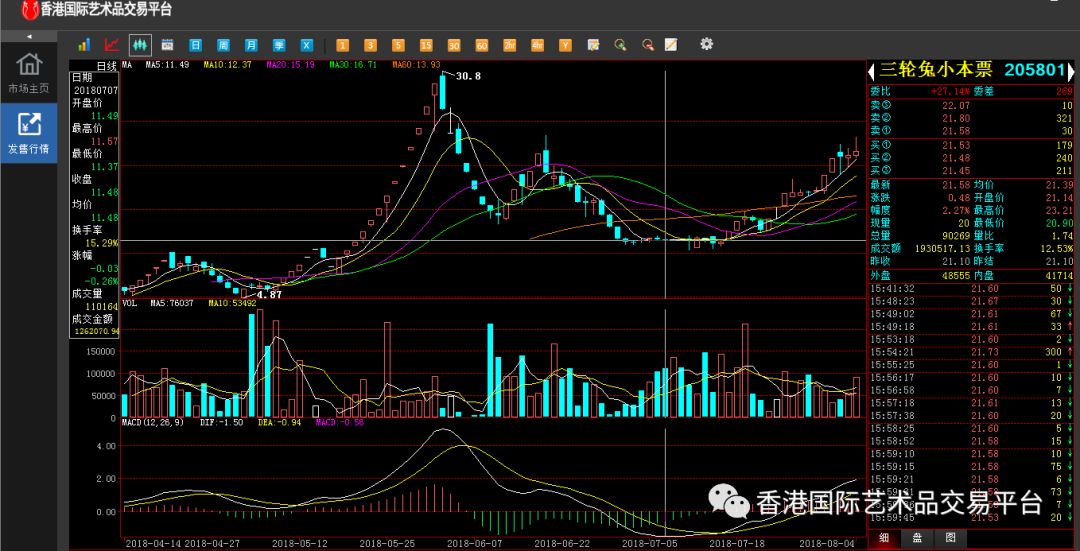This screenshot has height=551, width=1080.
Task: Select the 2hr period button
Action: [x=510, y=45]
